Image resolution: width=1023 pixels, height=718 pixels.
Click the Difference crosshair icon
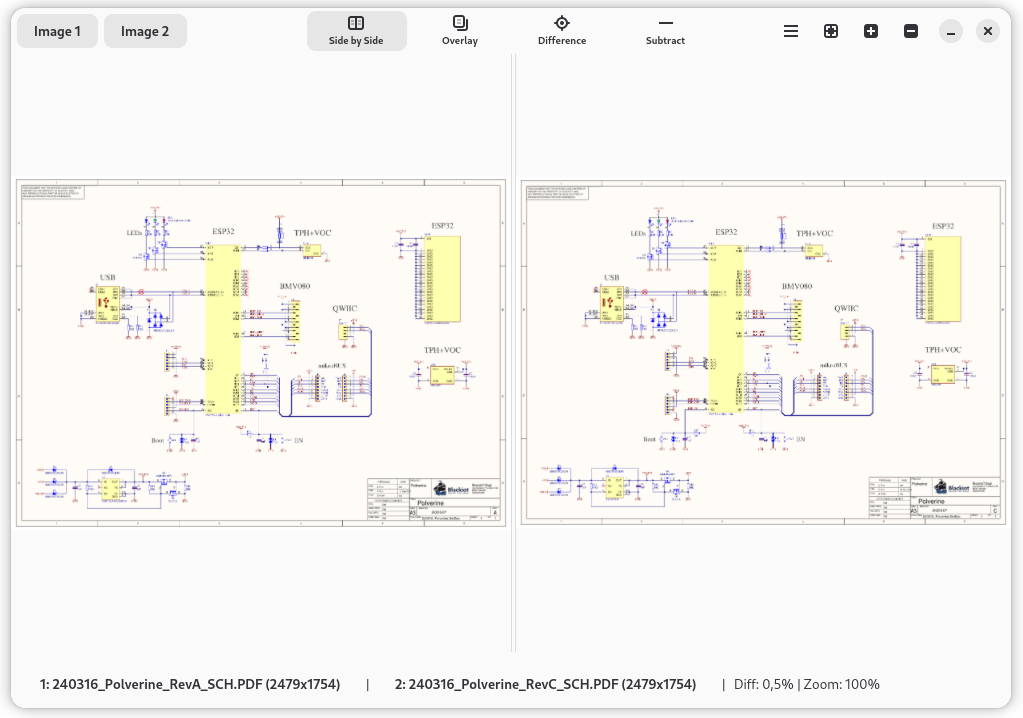(561, 22)
